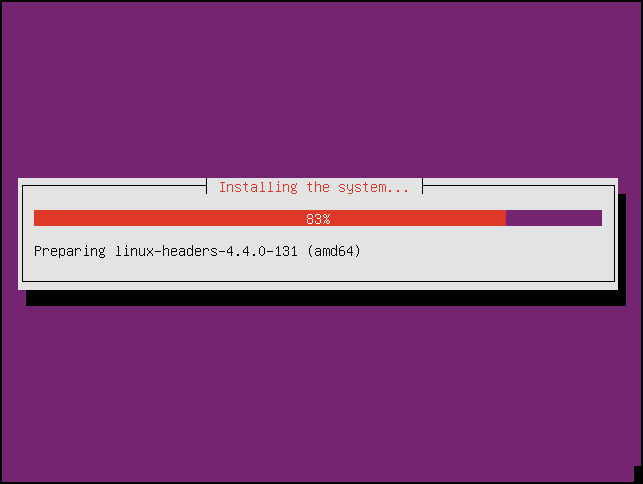Click the vertical bracket left of the title
Viewport: 643px width, 484px height.
point(207,186)
